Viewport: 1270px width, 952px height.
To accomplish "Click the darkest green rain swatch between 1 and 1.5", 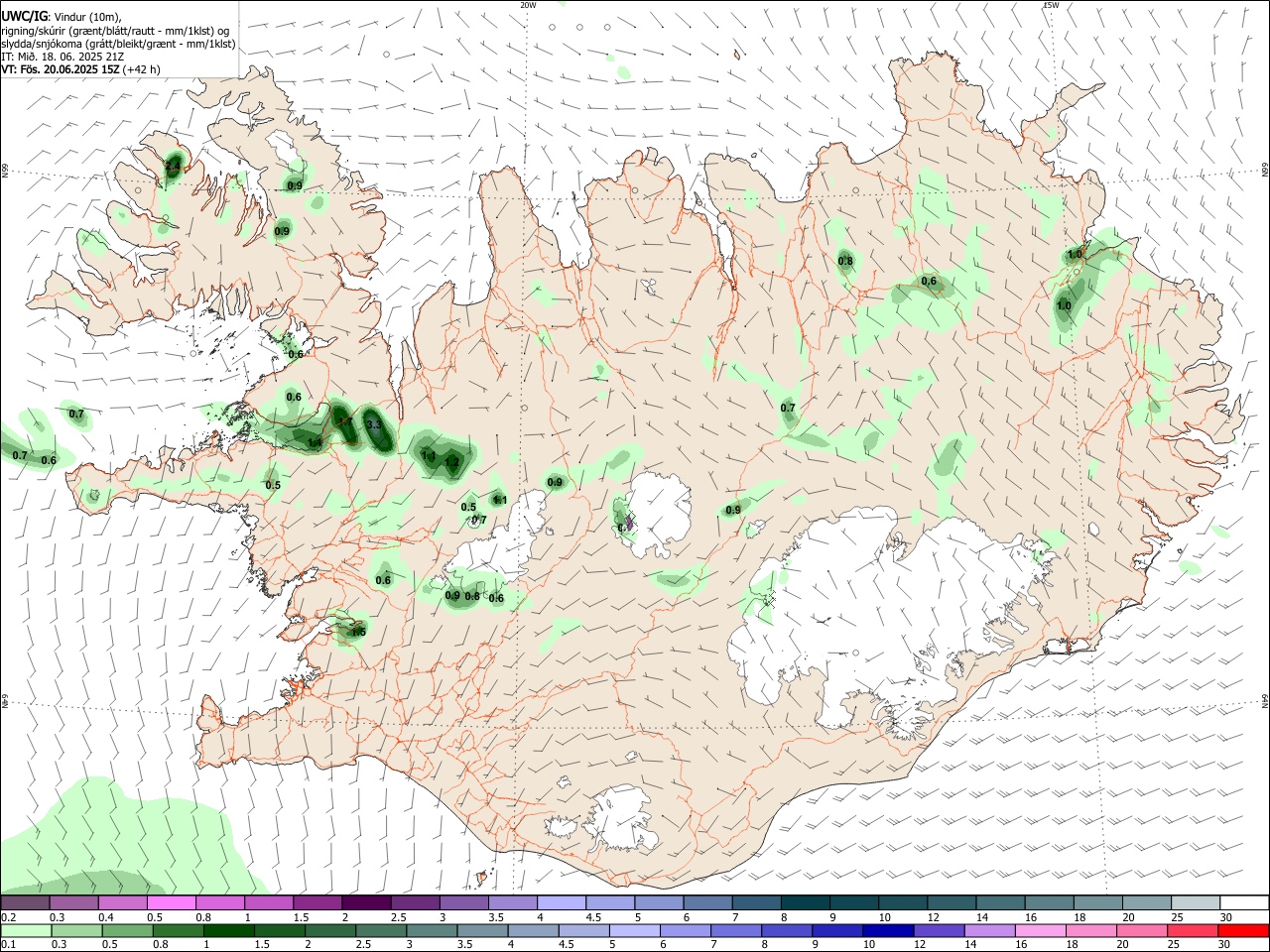I will click(230, 930).
